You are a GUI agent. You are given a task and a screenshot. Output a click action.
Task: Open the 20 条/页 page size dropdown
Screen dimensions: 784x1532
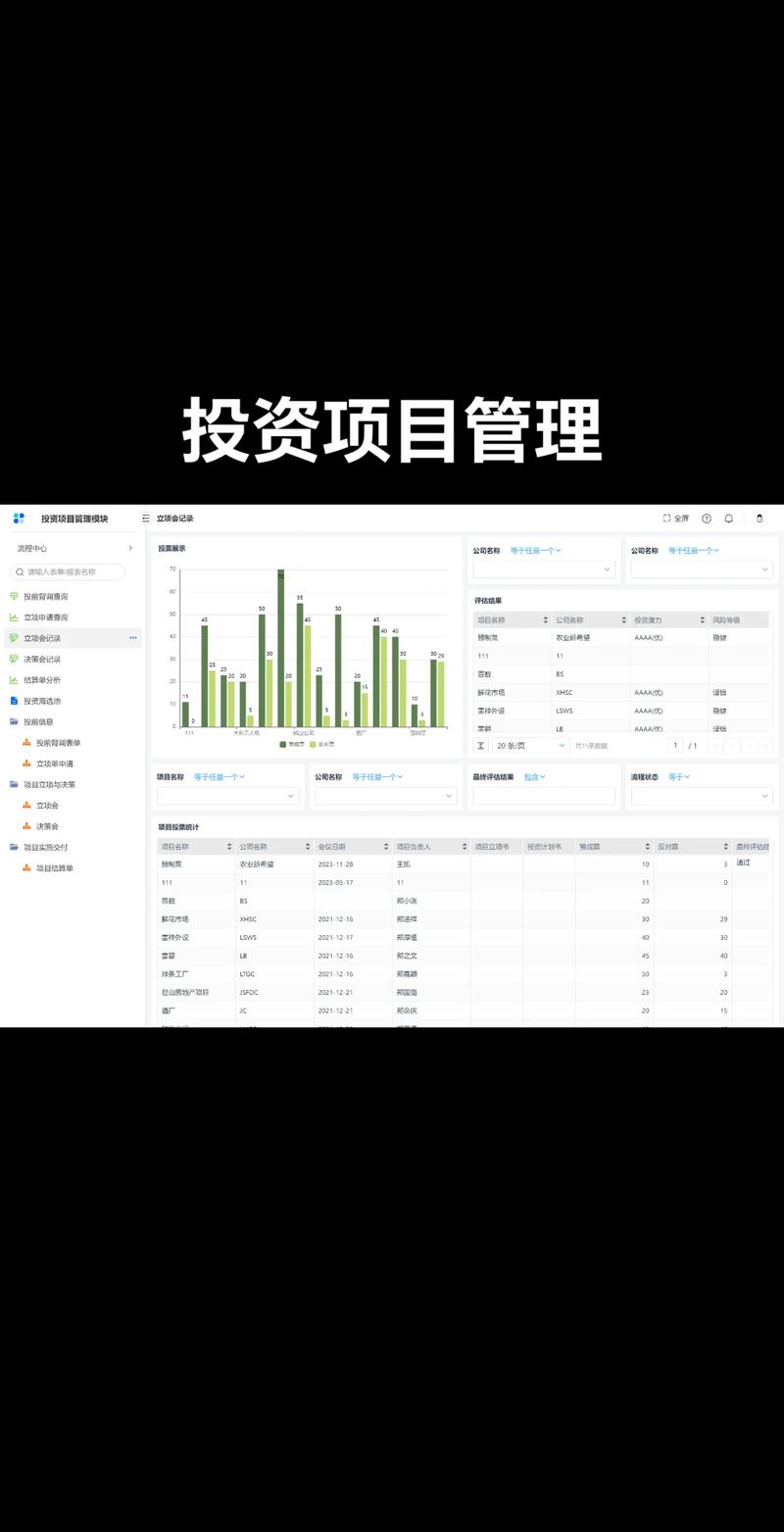[x=529, y=745]
